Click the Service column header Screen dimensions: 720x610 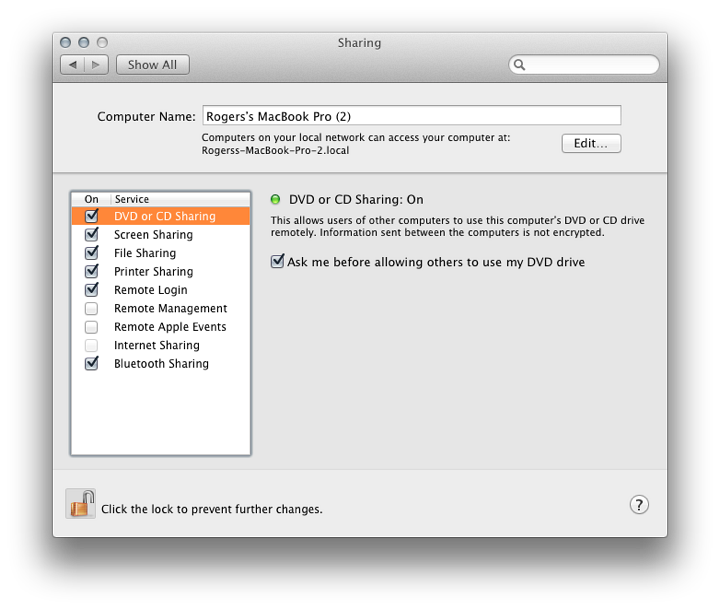180,199
